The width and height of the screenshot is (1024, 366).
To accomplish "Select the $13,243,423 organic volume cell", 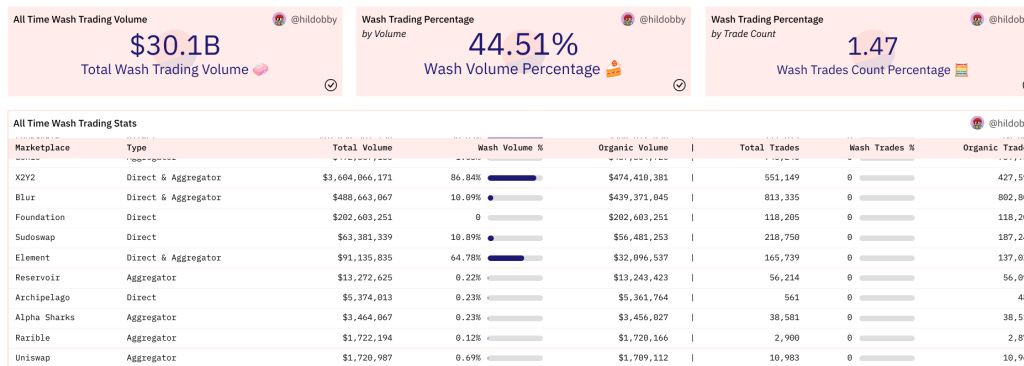I will coord(641,278).
